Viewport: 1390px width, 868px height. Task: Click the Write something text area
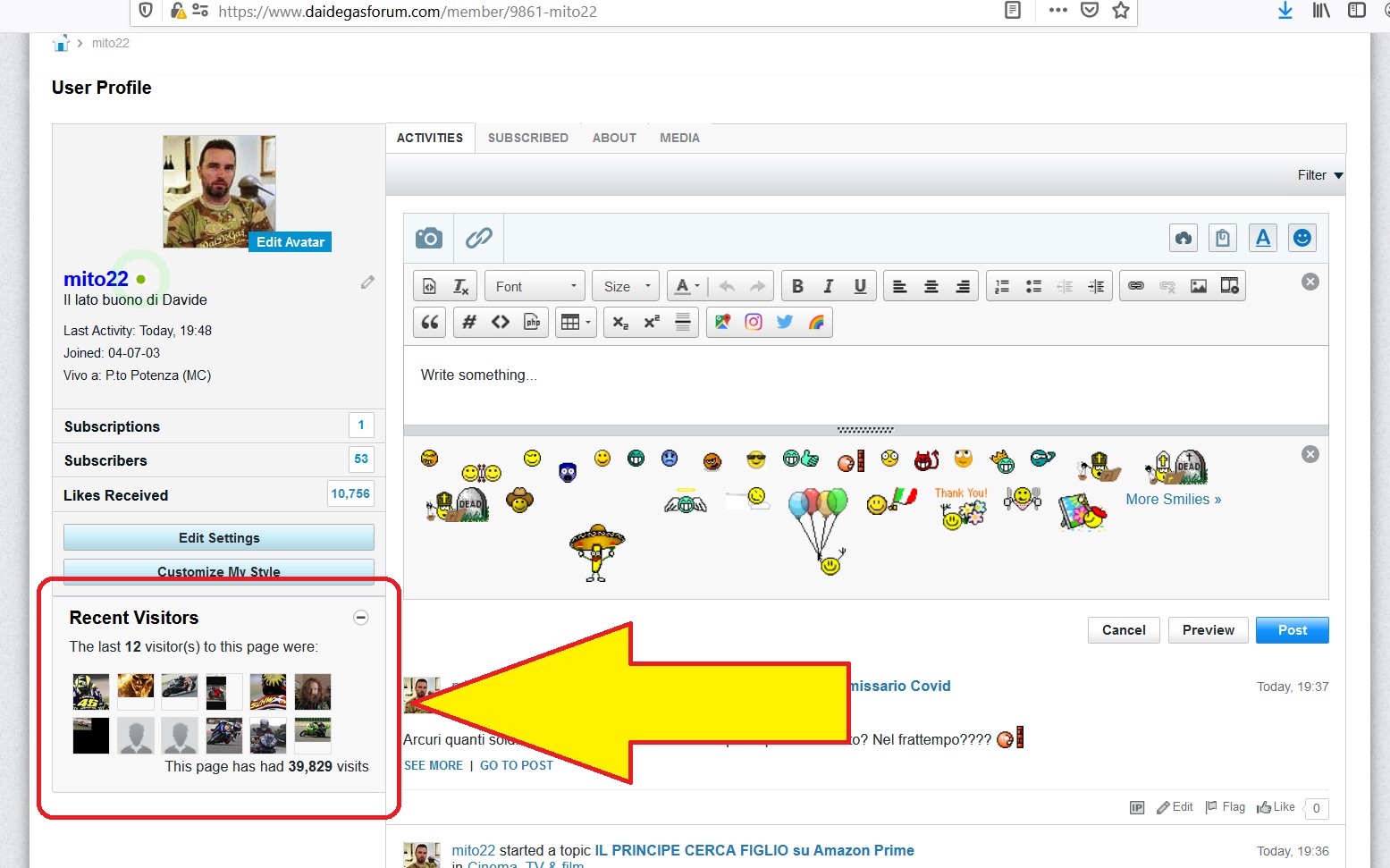click(865, 384)
